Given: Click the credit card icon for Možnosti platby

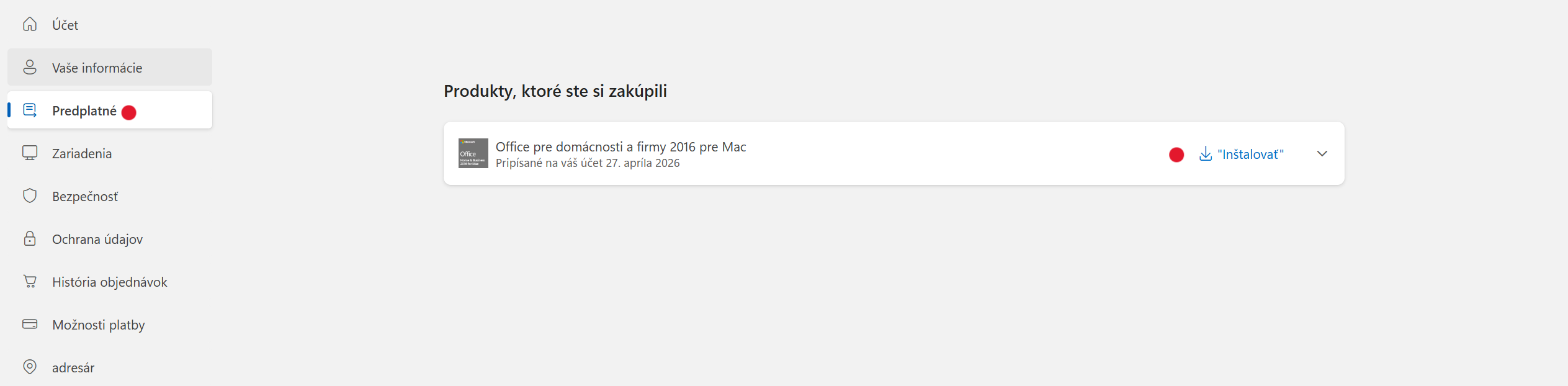Looking at the screenshot, I should click(x=30, y=324).
